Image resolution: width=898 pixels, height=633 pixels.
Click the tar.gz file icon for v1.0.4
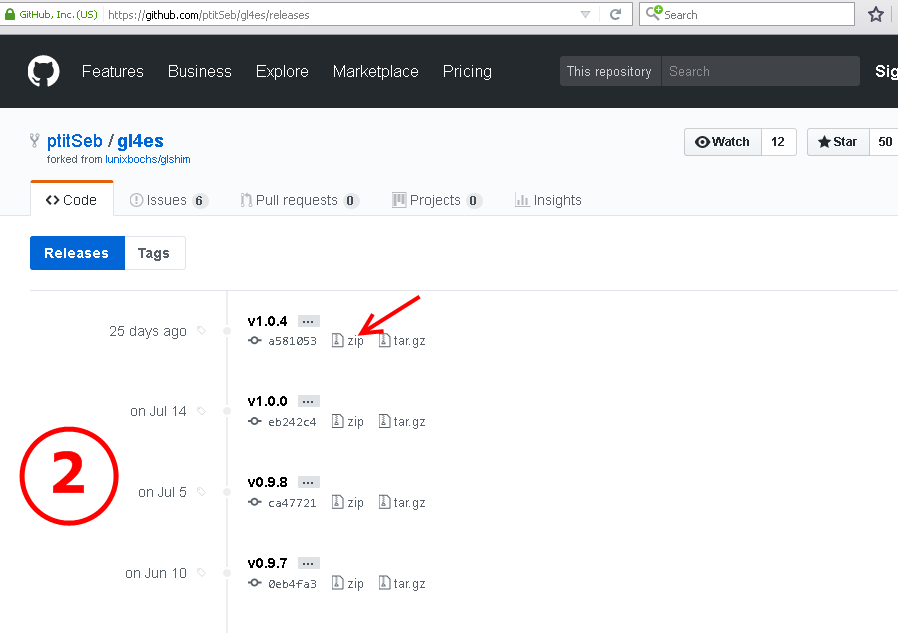(x=384, y=340)
